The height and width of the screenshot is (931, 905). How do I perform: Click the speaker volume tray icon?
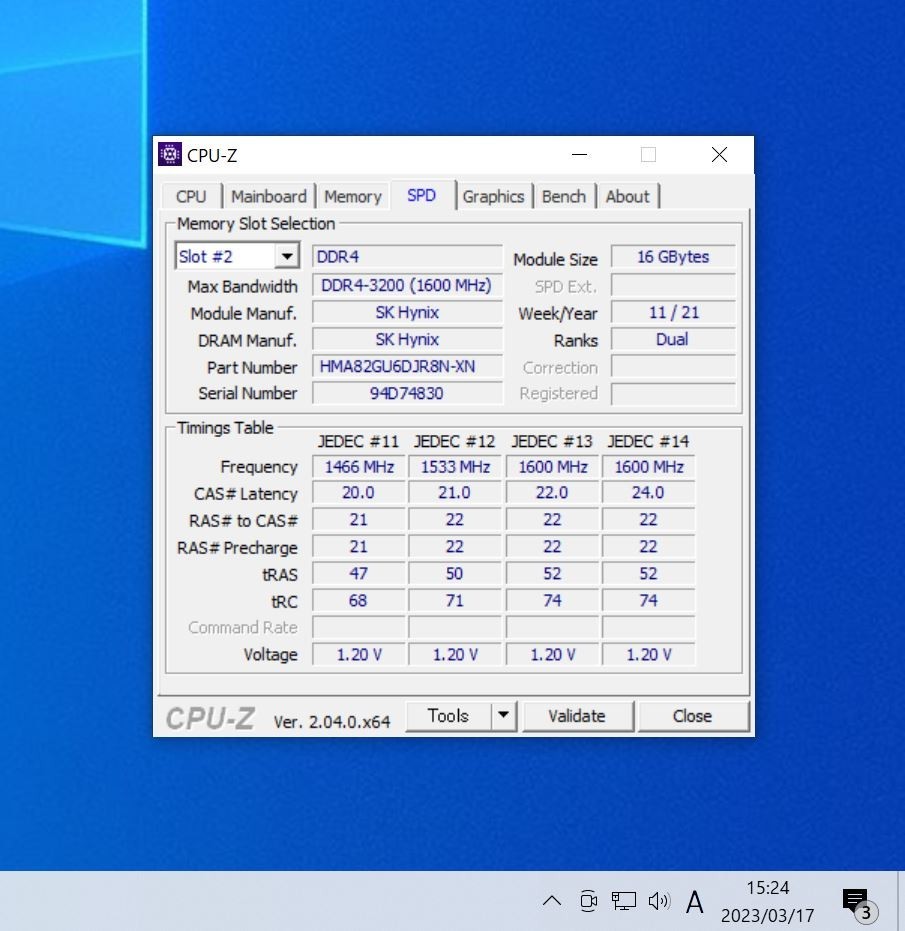659,901
